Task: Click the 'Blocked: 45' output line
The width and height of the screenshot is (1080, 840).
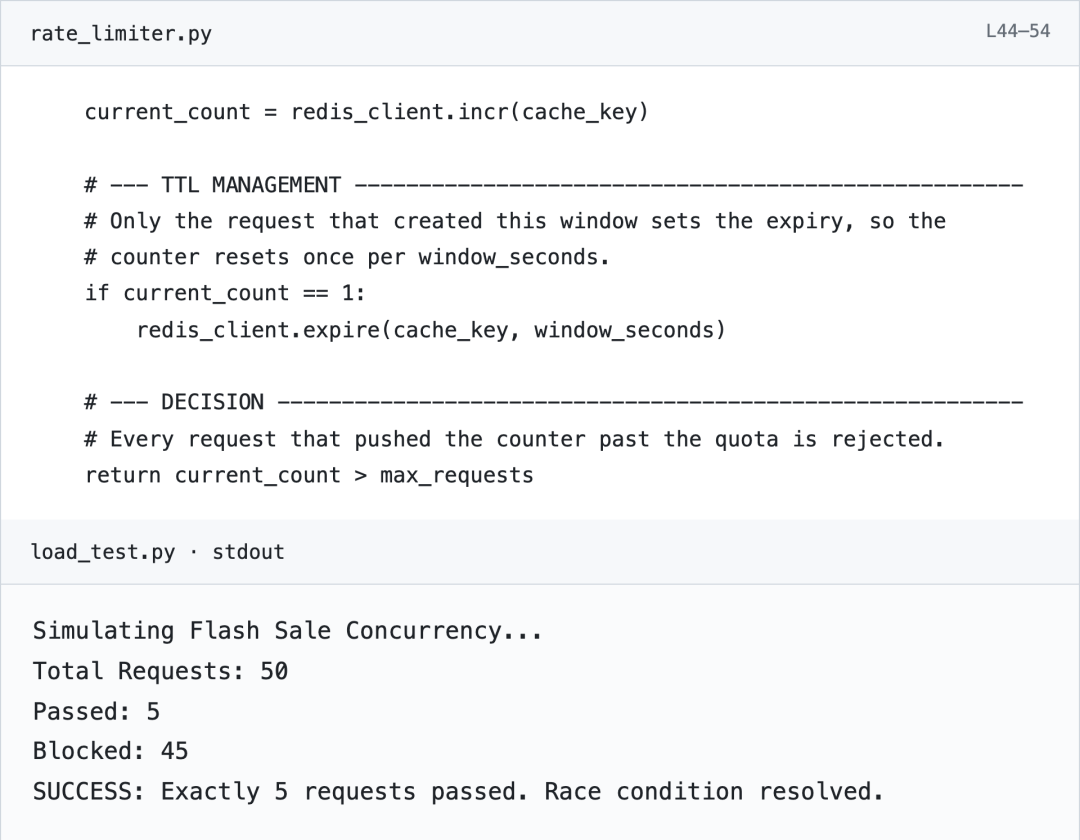Action: (110, 751)
